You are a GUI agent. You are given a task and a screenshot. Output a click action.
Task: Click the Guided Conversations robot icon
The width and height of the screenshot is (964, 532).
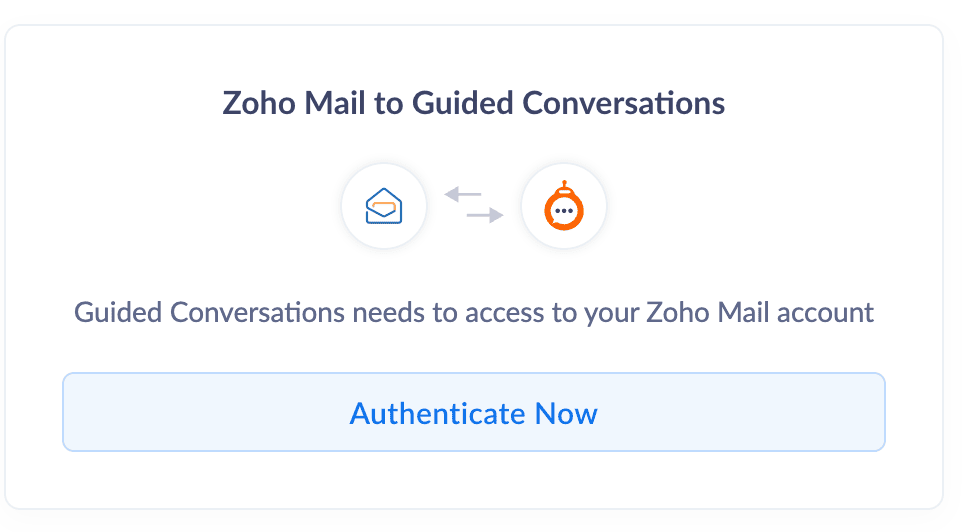pos(563,209)
